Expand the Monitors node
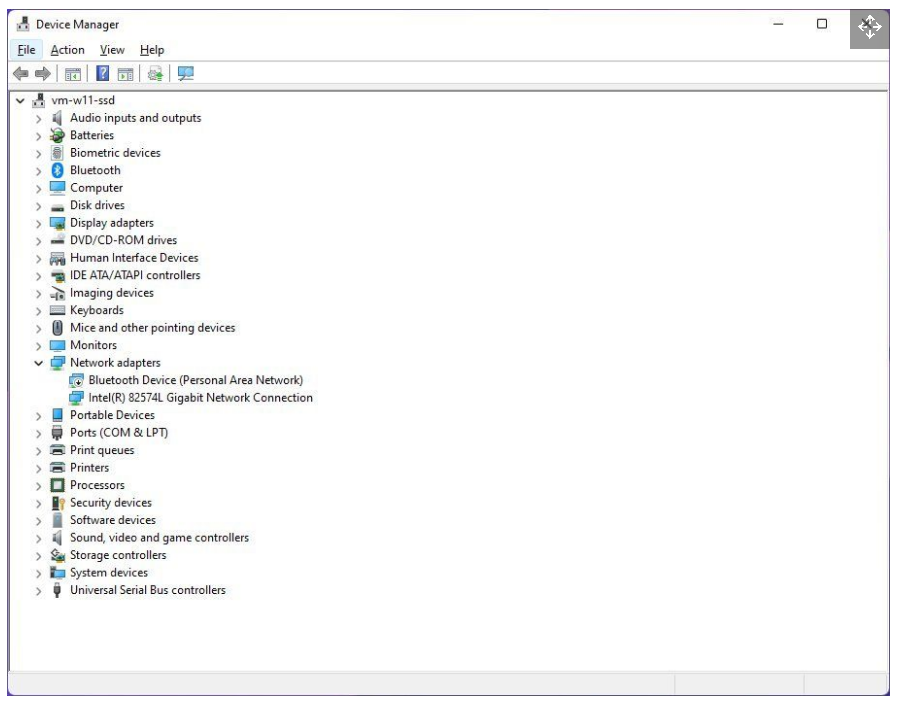The width and height of the screenshot is (897, 702). [38, 346]
